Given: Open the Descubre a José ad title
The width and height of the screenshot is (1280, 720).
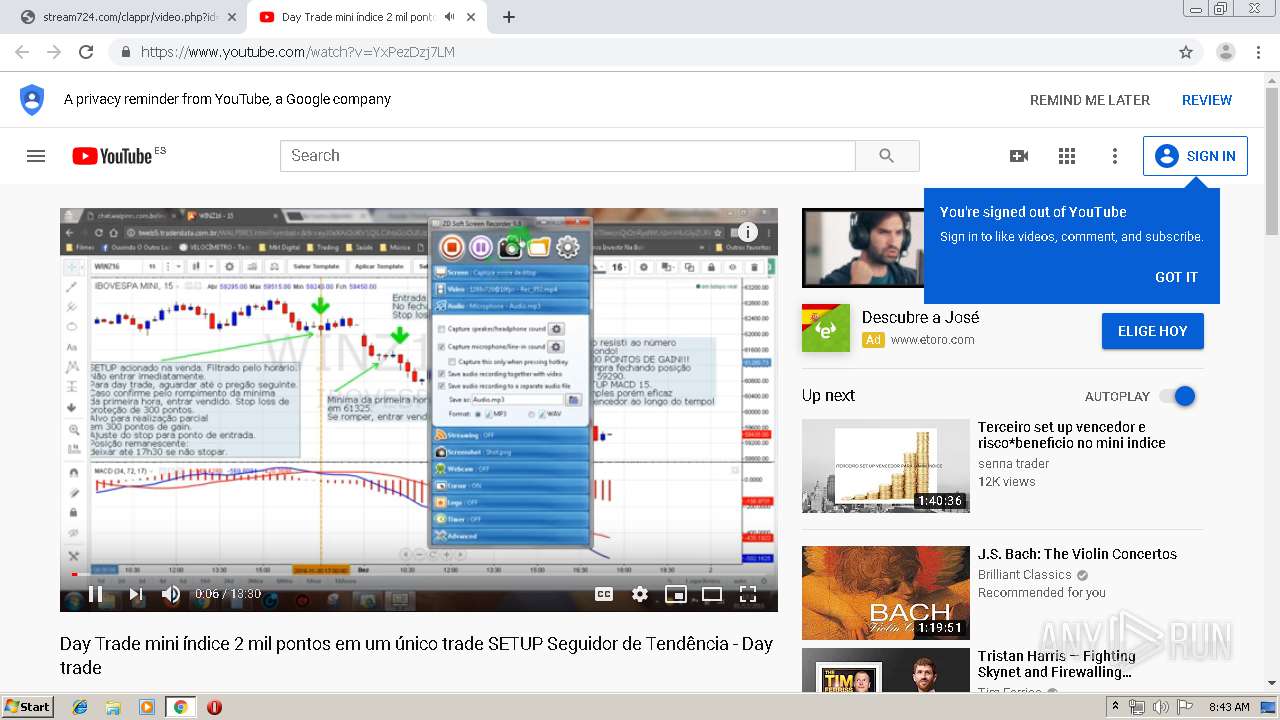Looking at the screenshot, I should pos(920,317).
